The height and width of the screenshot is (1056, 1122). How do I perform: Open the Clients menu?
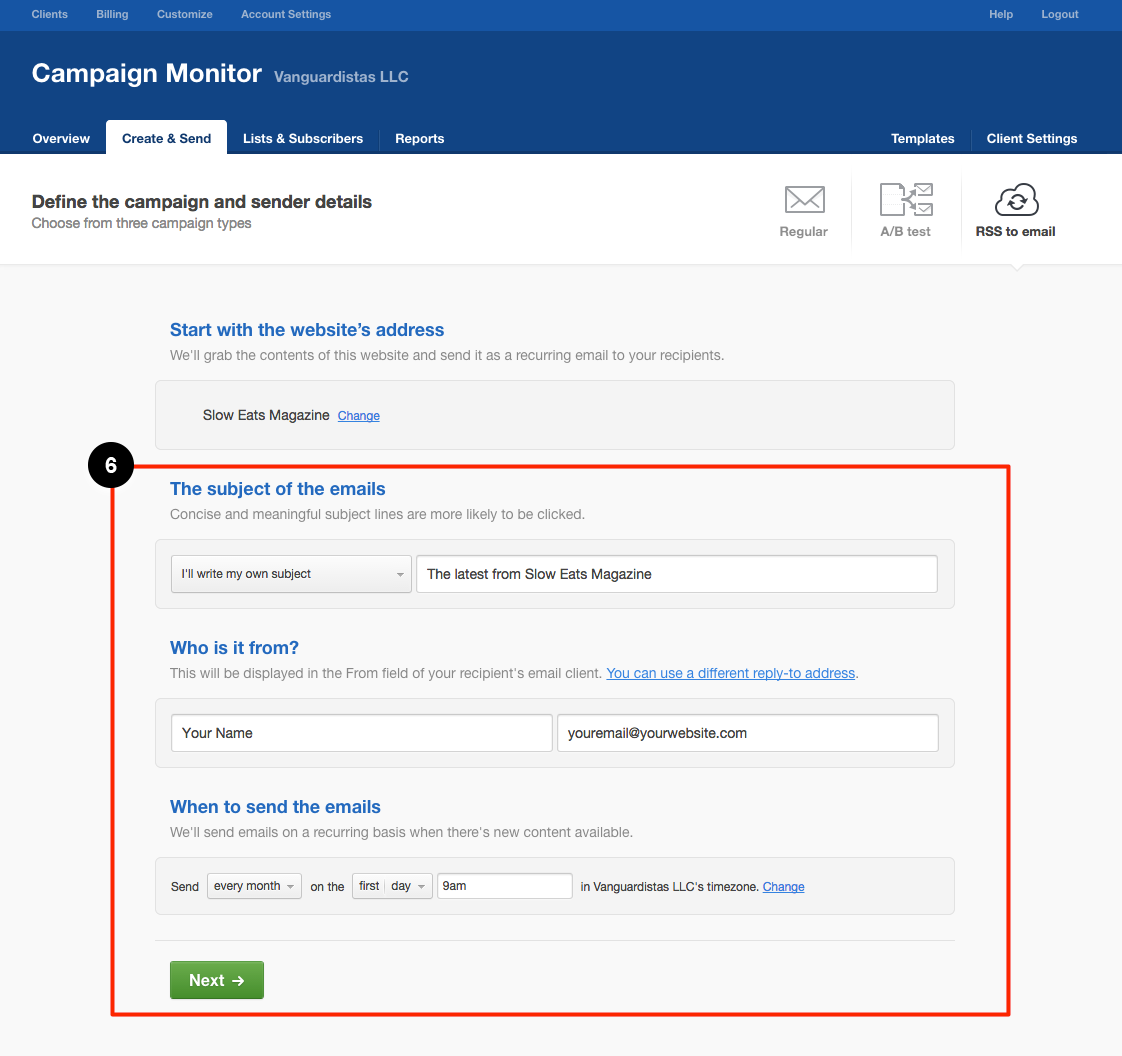(49, 14)
